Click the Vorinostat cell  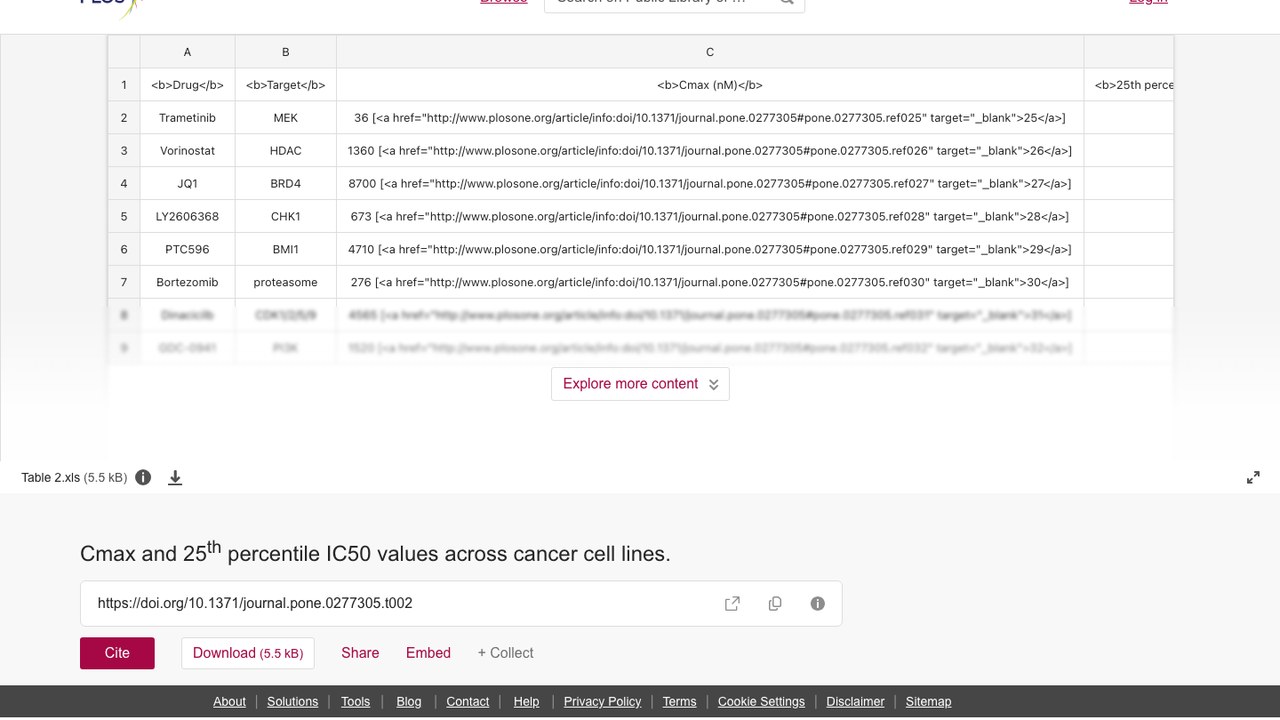coord(187,151)
